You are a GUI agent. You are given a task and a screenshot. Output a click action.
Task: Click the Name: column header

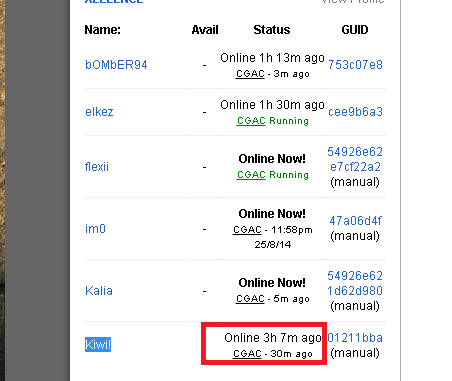coord(102,30)
